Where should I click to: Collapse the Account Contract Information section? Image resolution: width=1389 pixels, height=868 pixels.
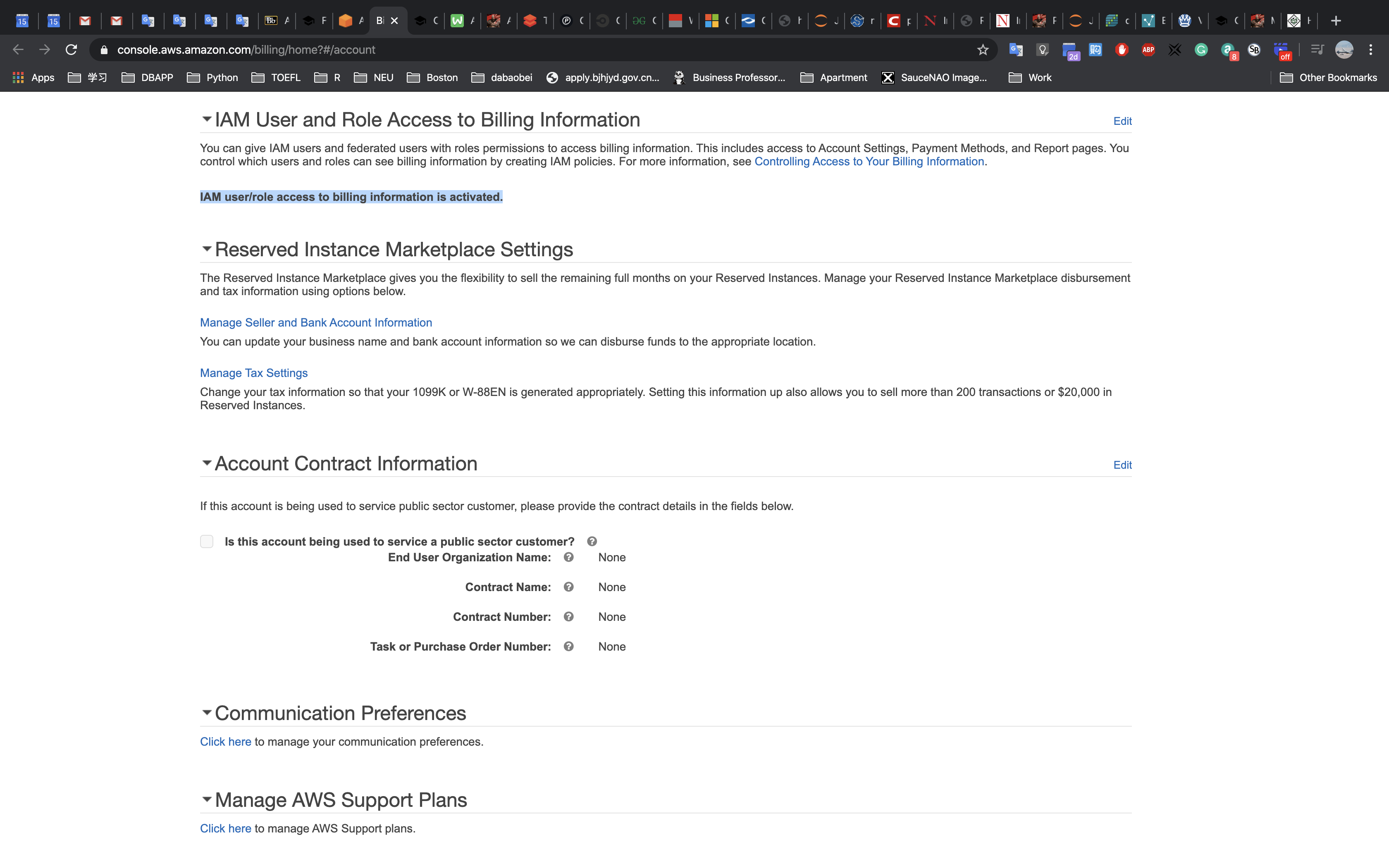click(x=207, y=463)
